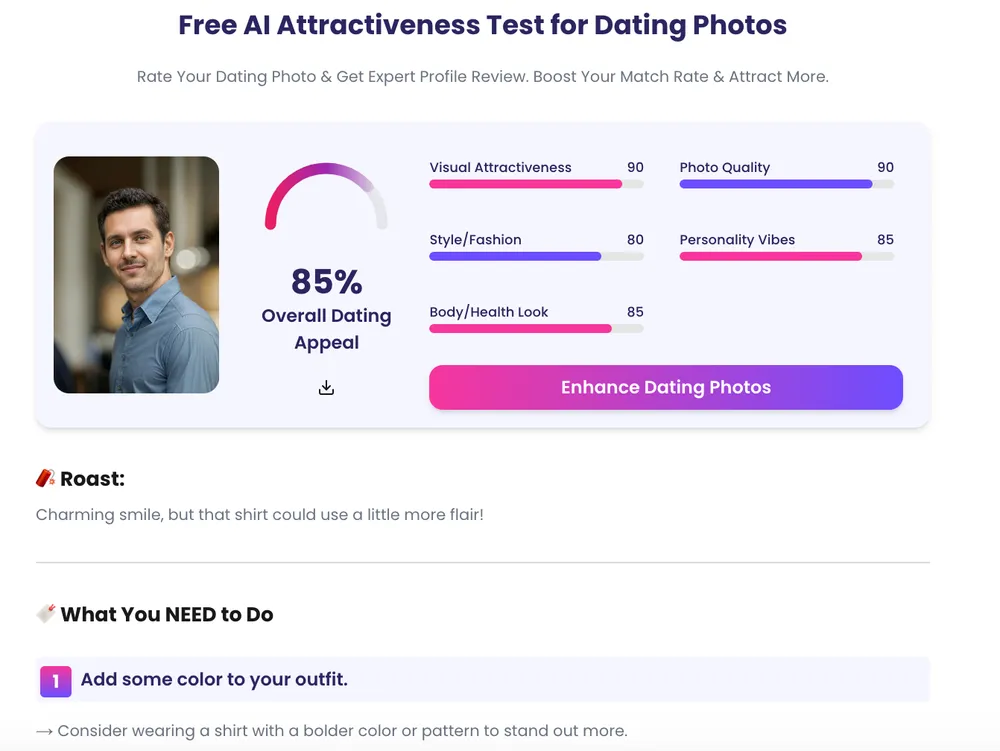
Task: Click the Visual Attractiveness score bar
Action: click(536, 184)
